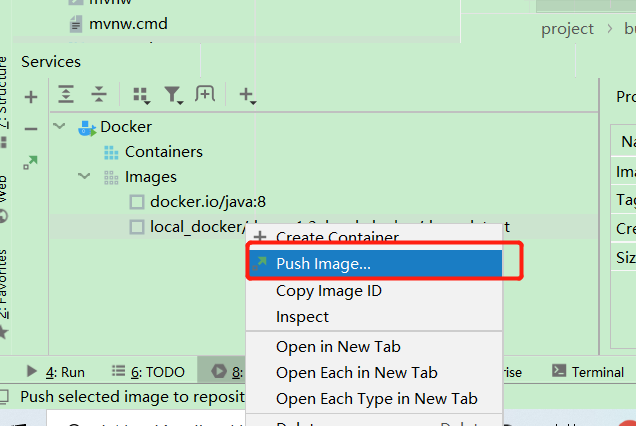
Task: Click the Open in New Tab toolbar icon
Action: point(205,94)
